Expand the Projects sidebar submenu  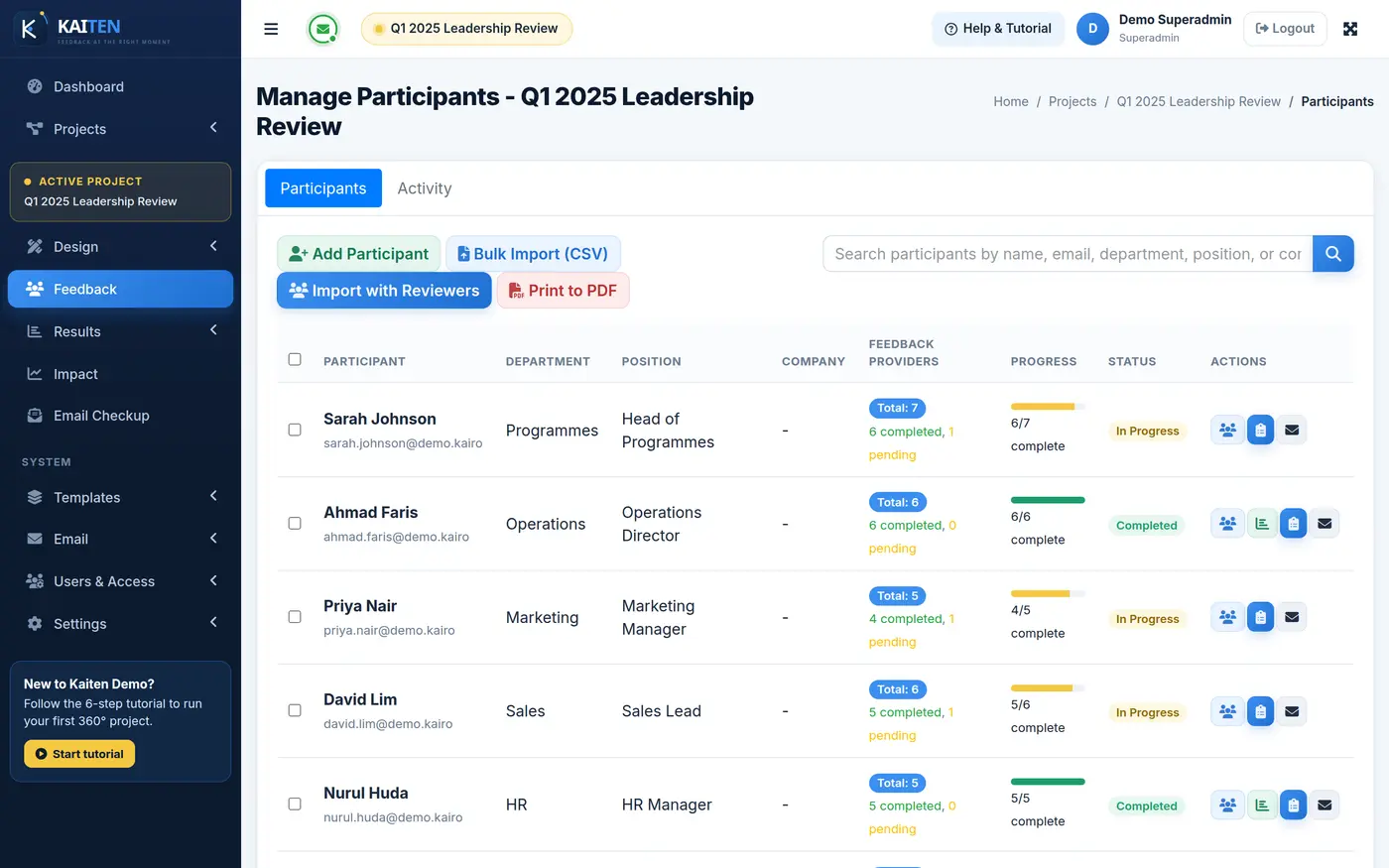pyautogui.click(x=120, y=129)
